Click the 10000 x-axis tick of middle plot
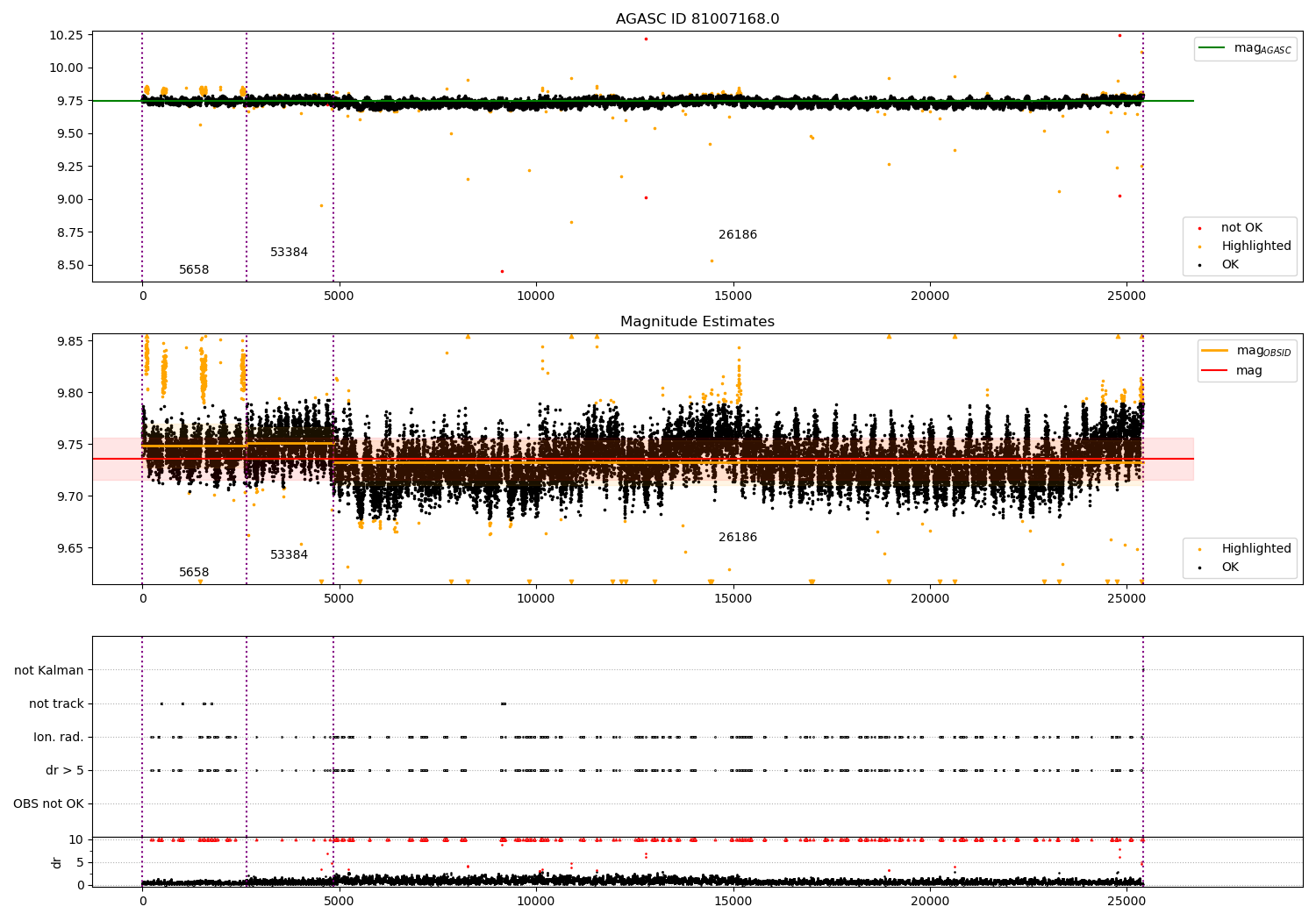Viewport: 1316px width, 921px height. [535, 598]
